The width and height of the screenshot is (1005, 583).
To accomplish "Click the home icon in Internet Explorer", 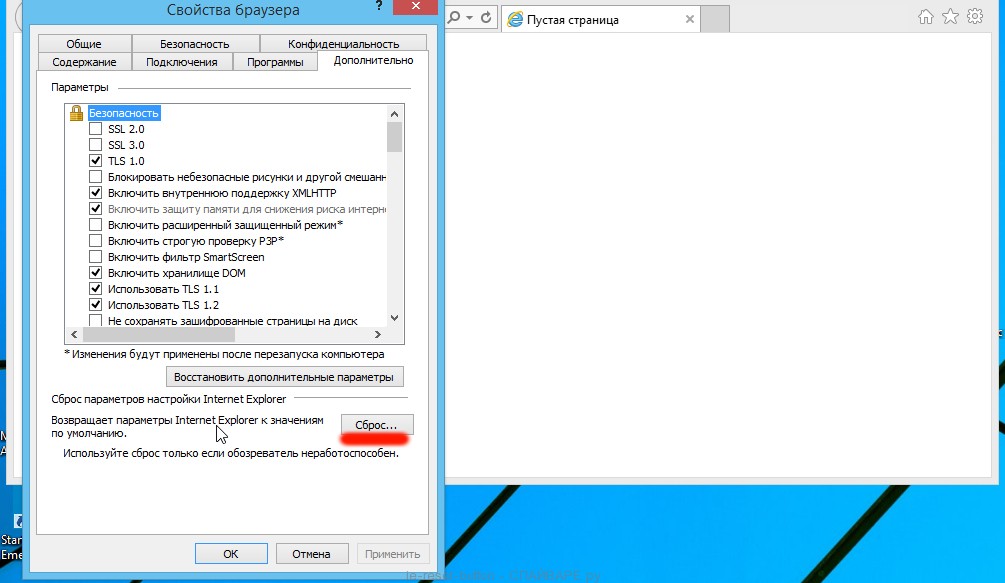I will (926, 17).
